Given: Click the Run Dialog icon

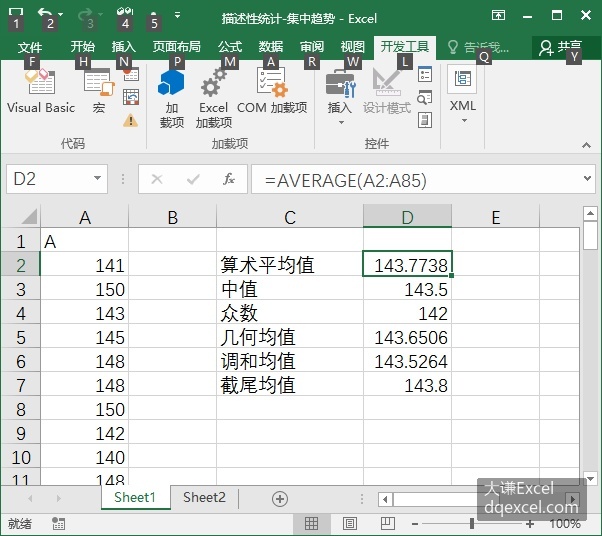Looking at the screenshot, I should 425,120.
